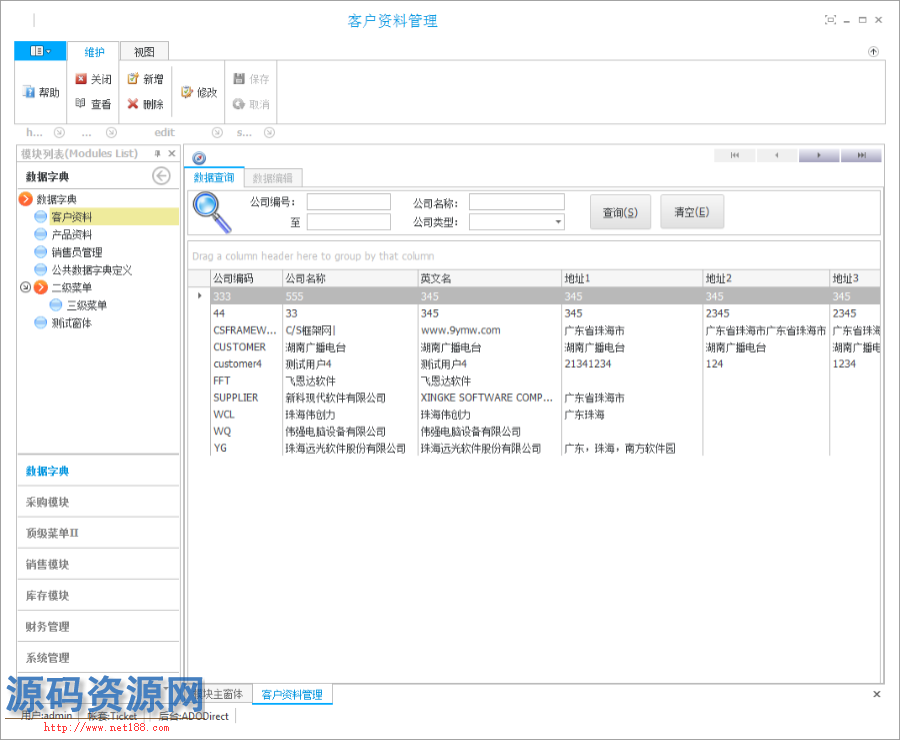
Task: Switch to the 数据编辑 tab
Action: pos(273,178)
